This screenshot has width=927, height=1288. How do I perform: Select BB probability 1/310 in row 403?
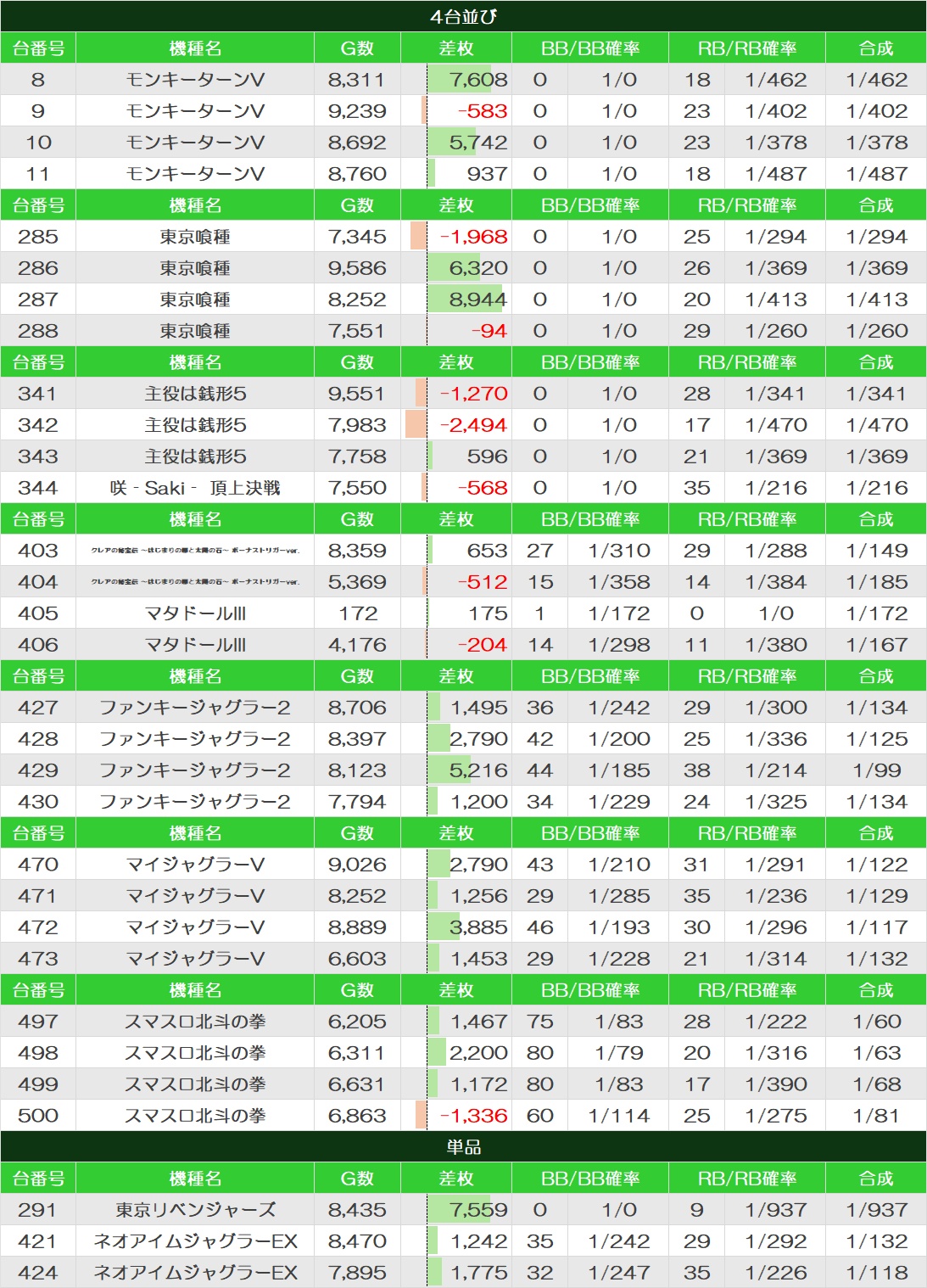(619, 551)
